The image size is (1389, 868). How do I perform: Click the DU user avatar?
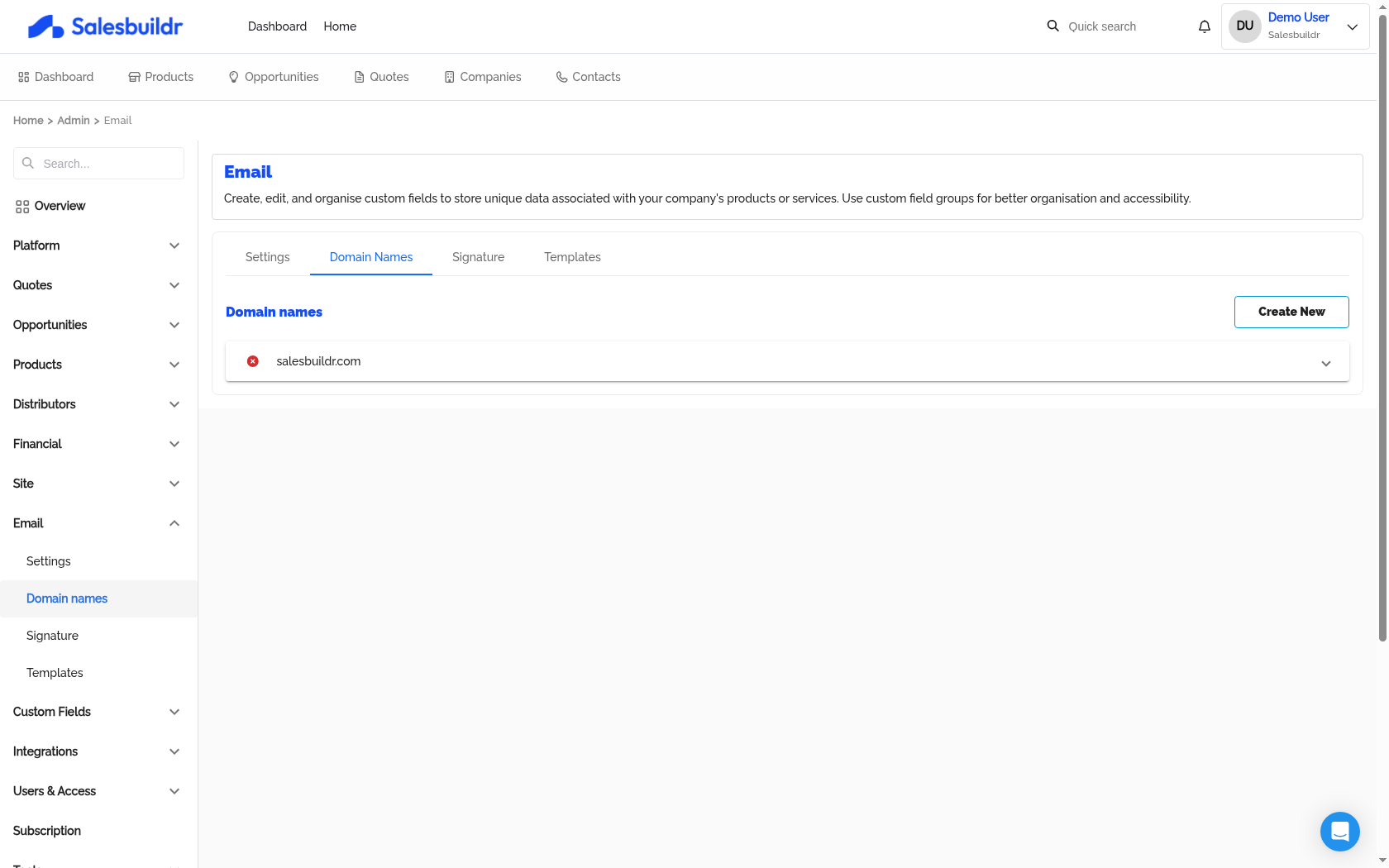coord(1244,26)
